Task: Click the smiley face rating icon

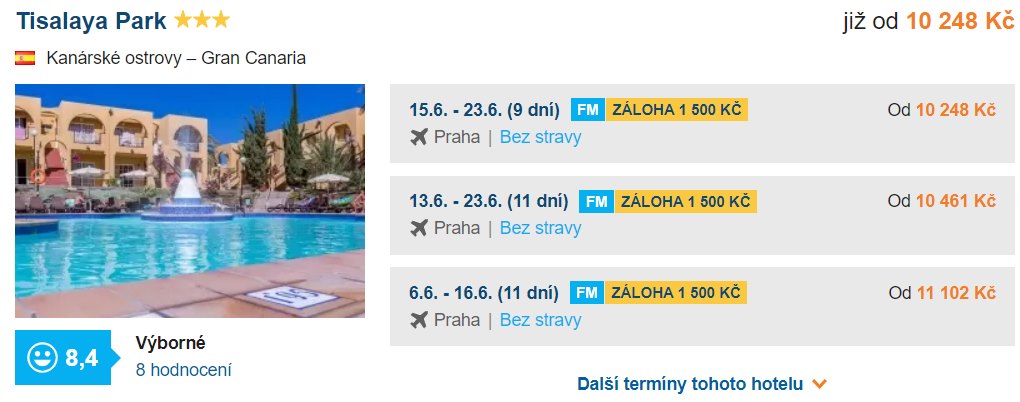Action: click(42, 357)
